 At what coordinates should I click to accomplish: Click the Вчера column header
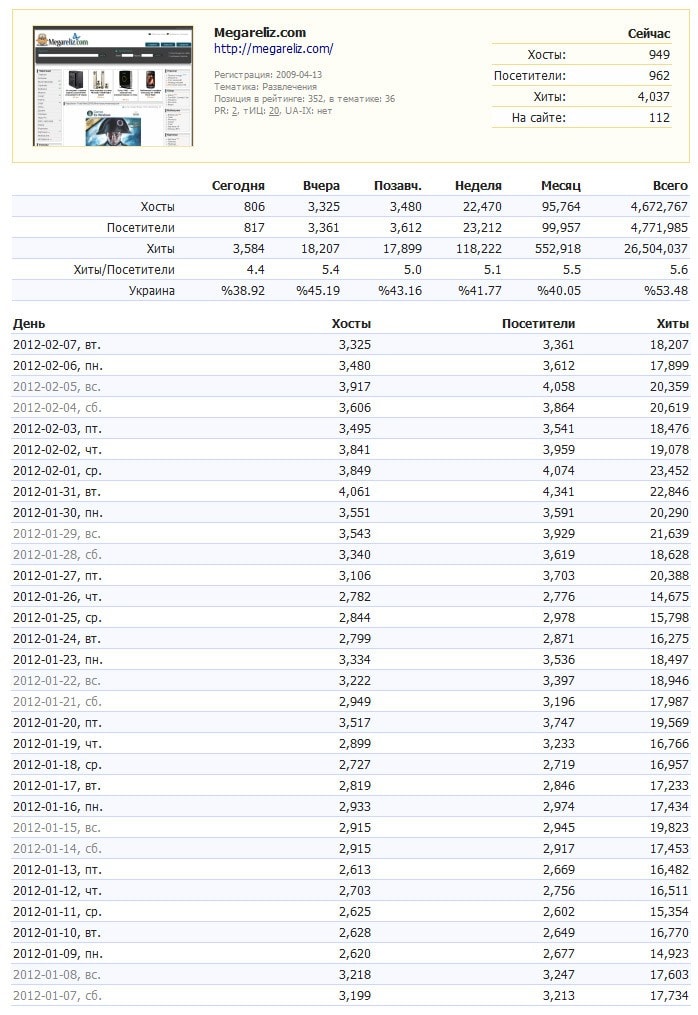321,185
